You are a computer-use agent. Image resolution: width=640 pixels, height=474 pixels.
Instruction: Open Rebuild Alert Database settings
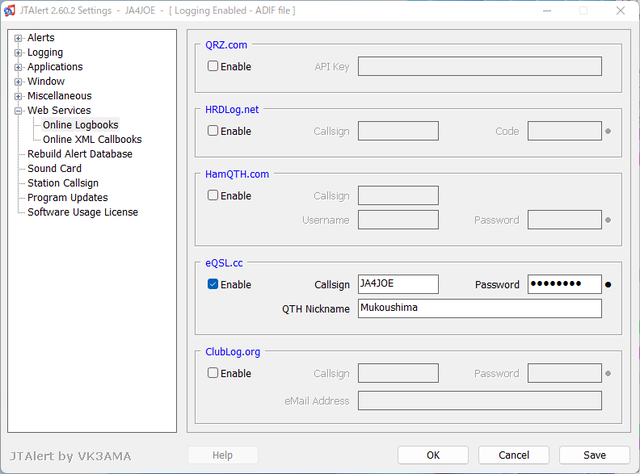80,154
